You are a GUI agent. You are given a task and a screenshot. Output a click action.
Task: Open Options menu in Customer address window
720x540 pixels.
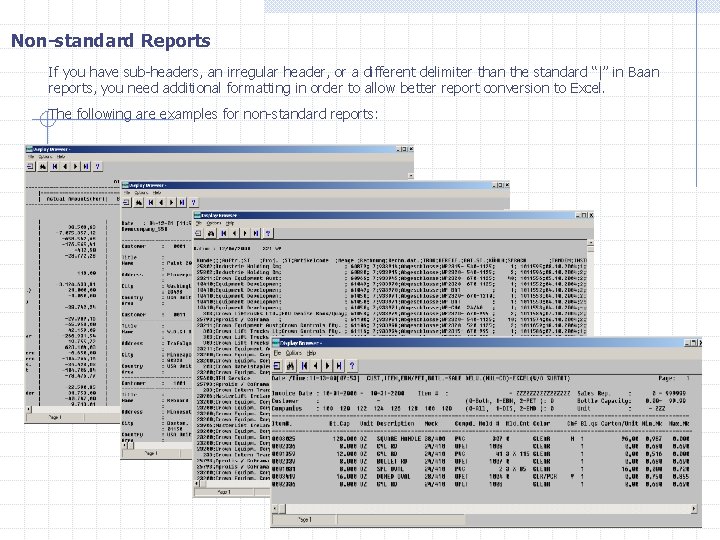(x=141, y=193)
